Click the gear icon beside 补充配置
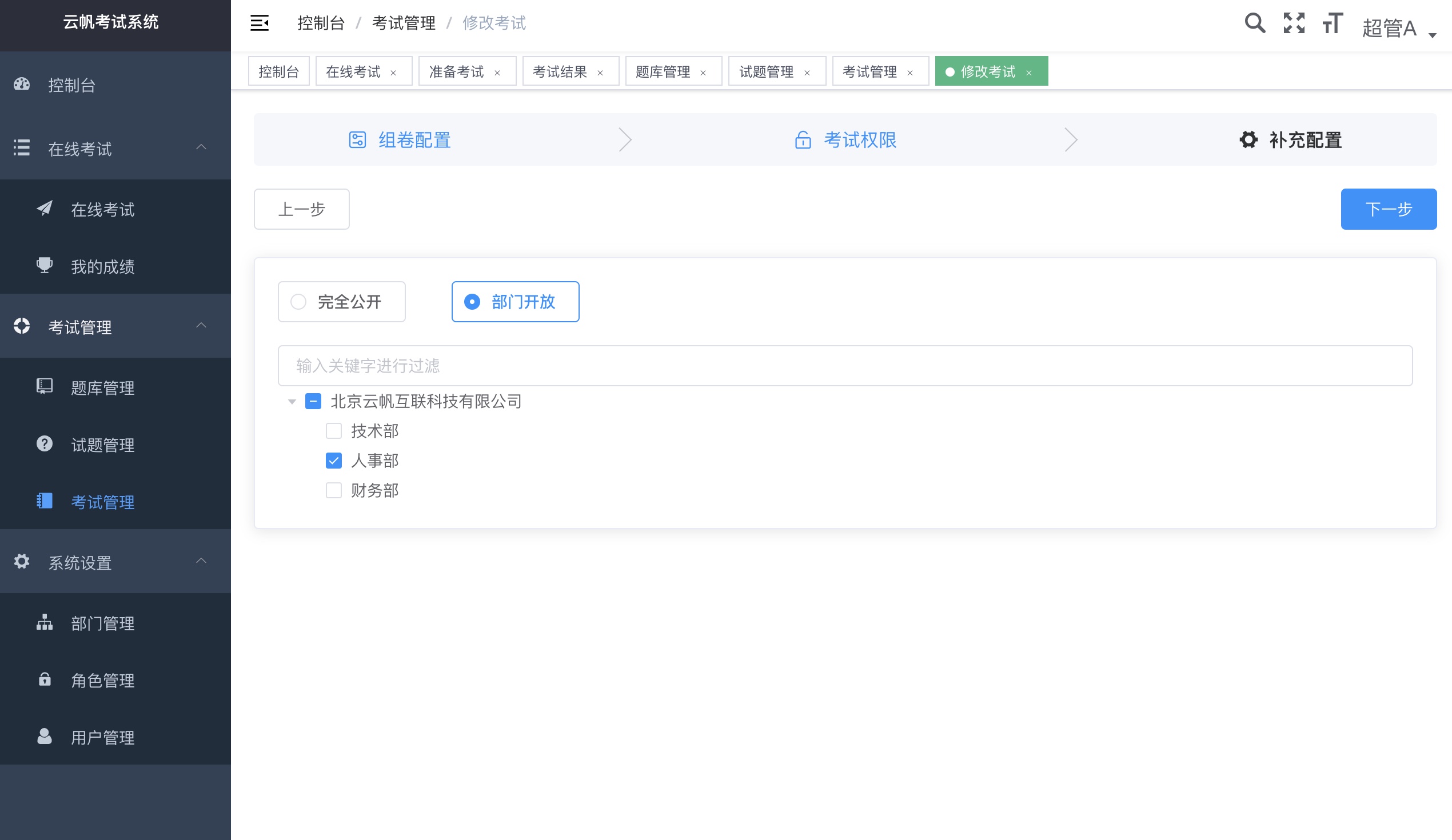The width and height of the screenshot is (1452, 840). click(1247, 139)
